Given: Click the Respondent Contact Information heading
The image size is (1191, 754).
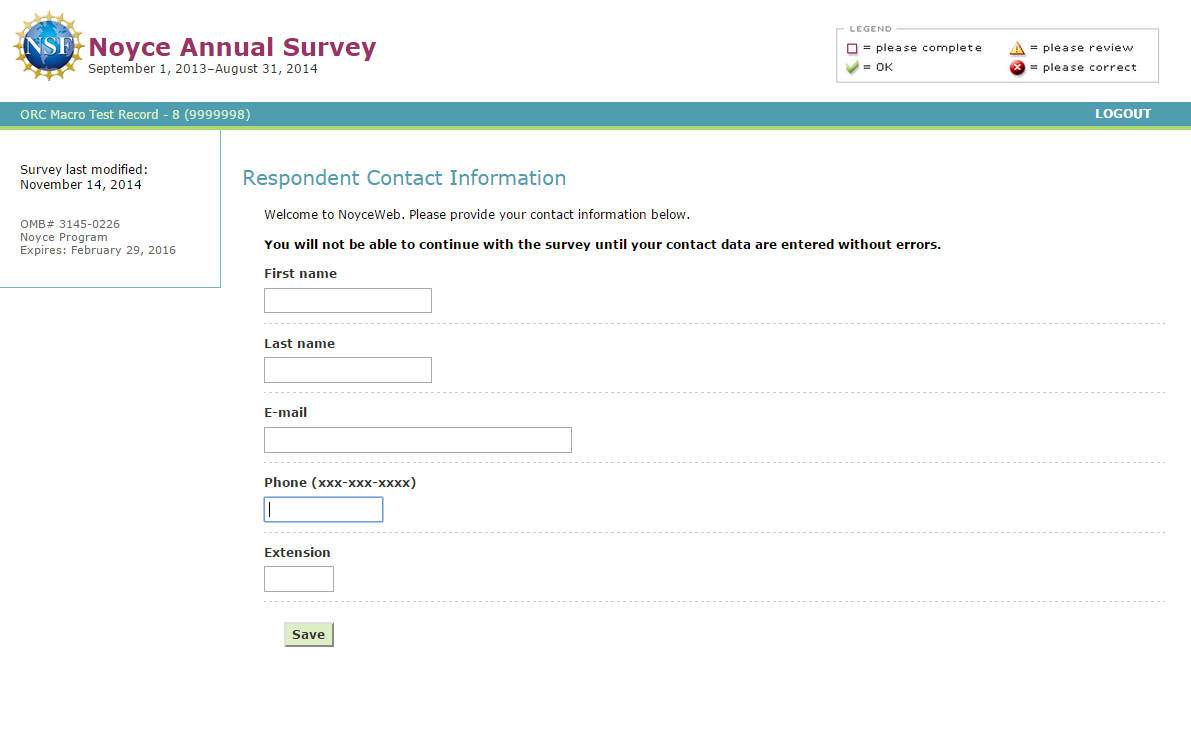Looking at the screenshot, I should point(404,178).
